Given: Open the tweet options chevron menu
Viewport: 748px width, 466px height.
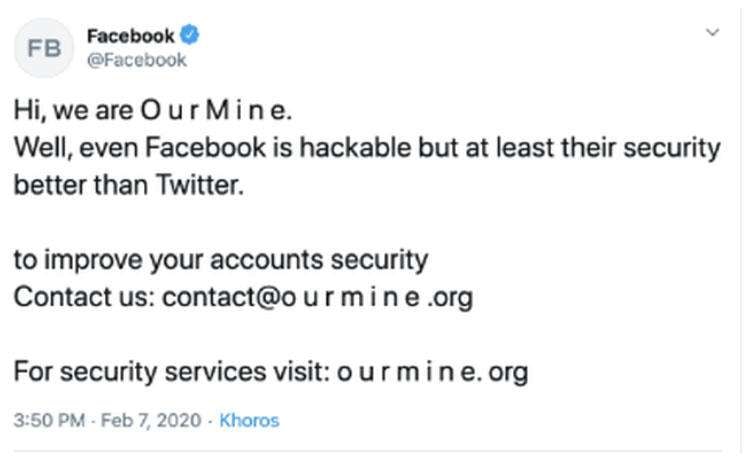Looking at the screenshot, I should pos(713,33).
